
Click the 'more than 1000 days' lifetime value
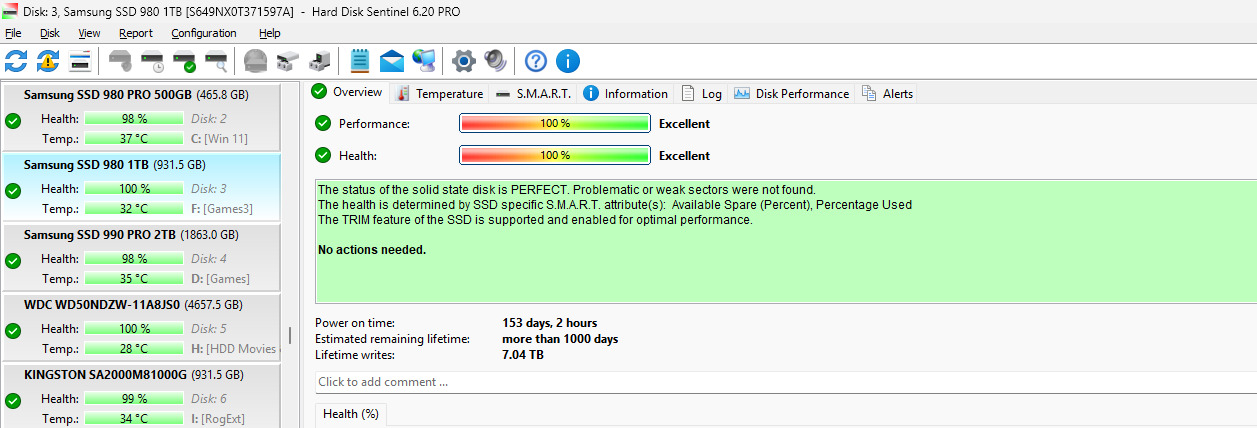pos(560,339)
